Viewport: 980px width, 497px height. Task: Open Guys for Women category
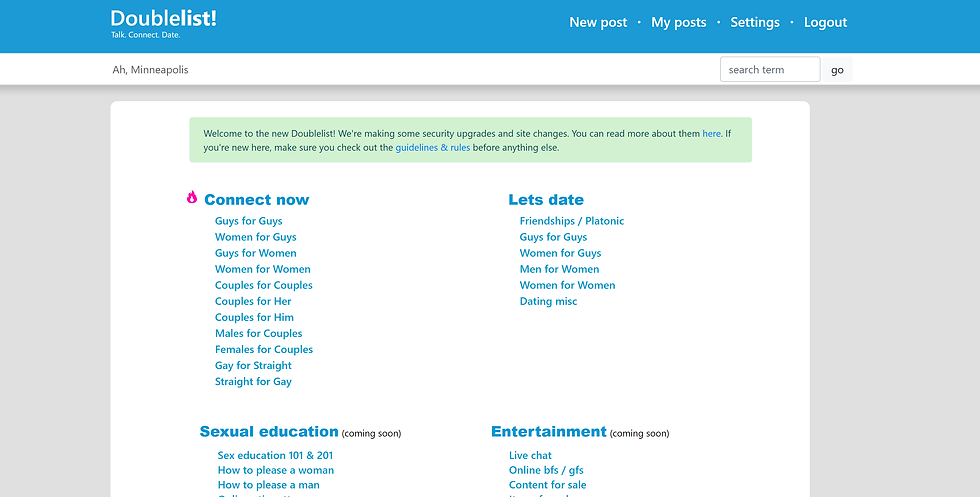pyautogui.click(x=256, y=253)
